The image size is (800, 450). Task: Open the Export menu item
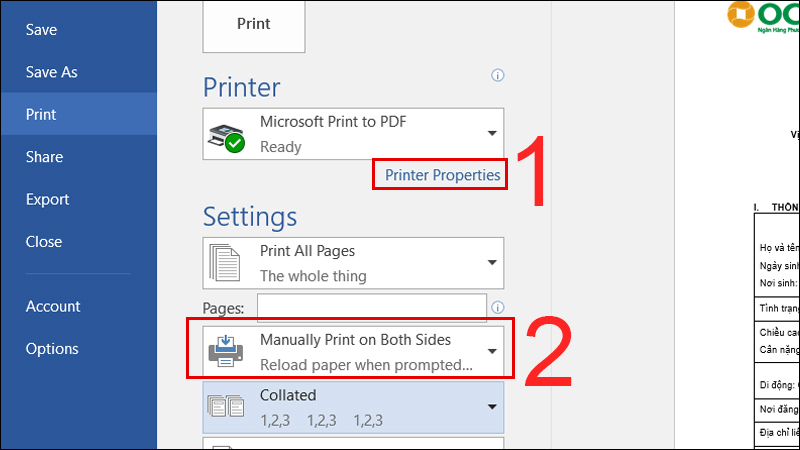pyautogui.click(x=47, y=199)
